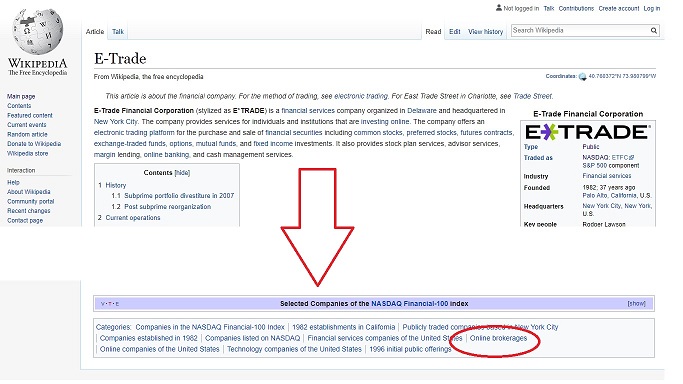This screenshot has width=683, height=384.
Task: Open the View history tab
Action: pyautogui.click(x=485, y=32)
